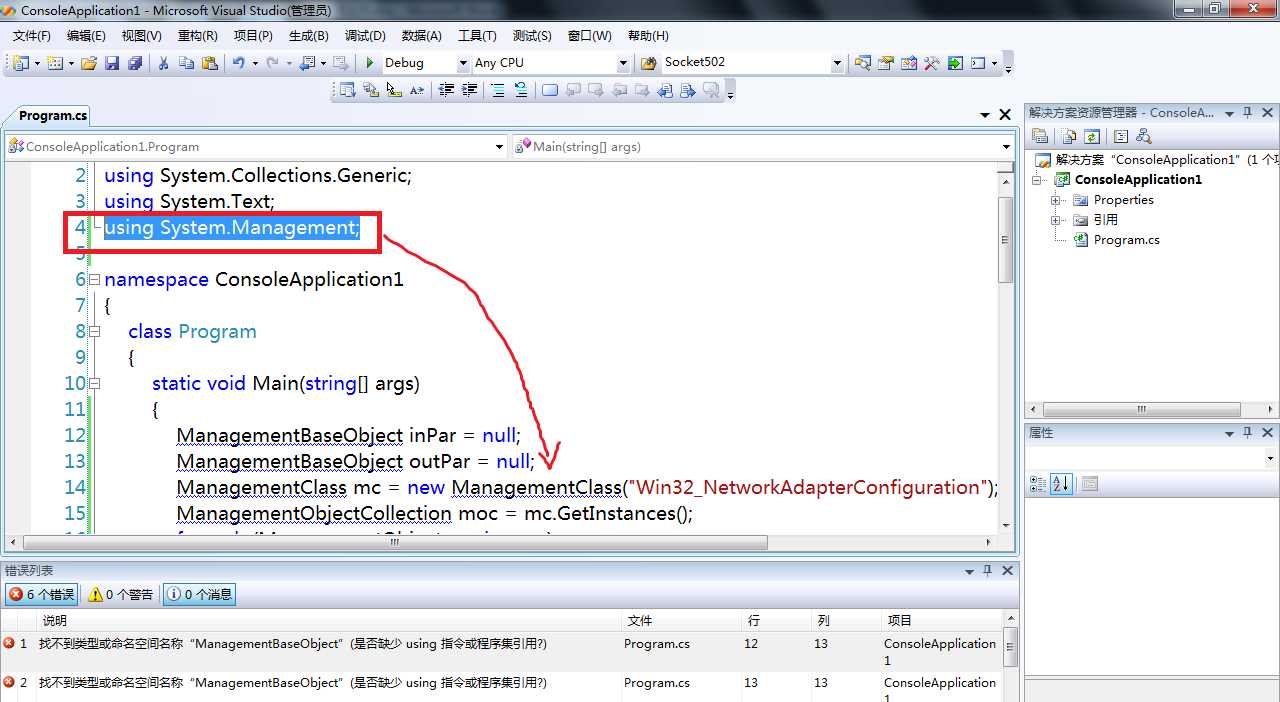This screenshot has height=702, width=1280.
Task: Toggle Alphabetical sort in properties panel
Action: tap(1061, 484)
